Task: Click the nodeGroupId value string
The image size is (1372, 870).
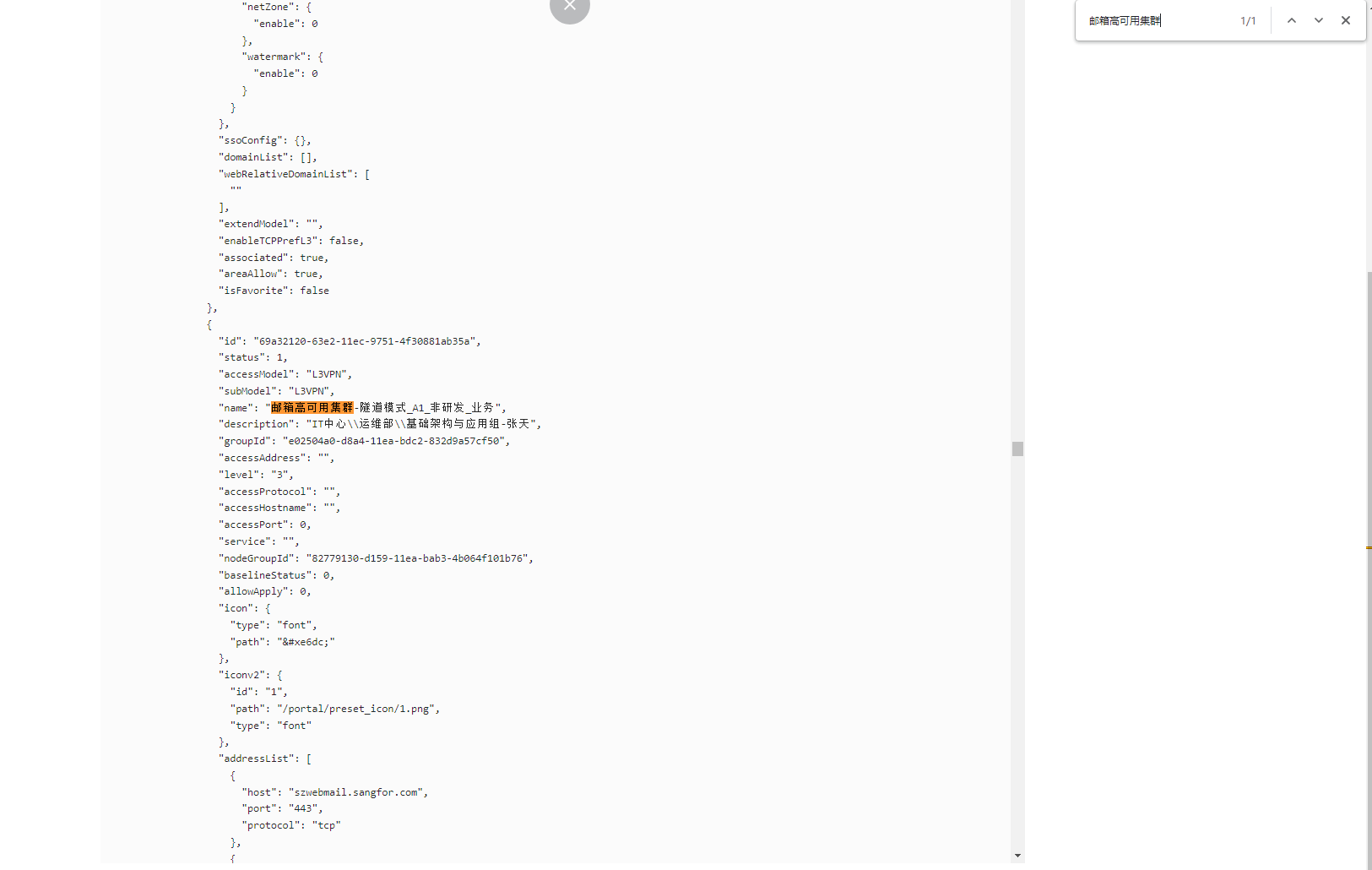Action: [419, 558]
